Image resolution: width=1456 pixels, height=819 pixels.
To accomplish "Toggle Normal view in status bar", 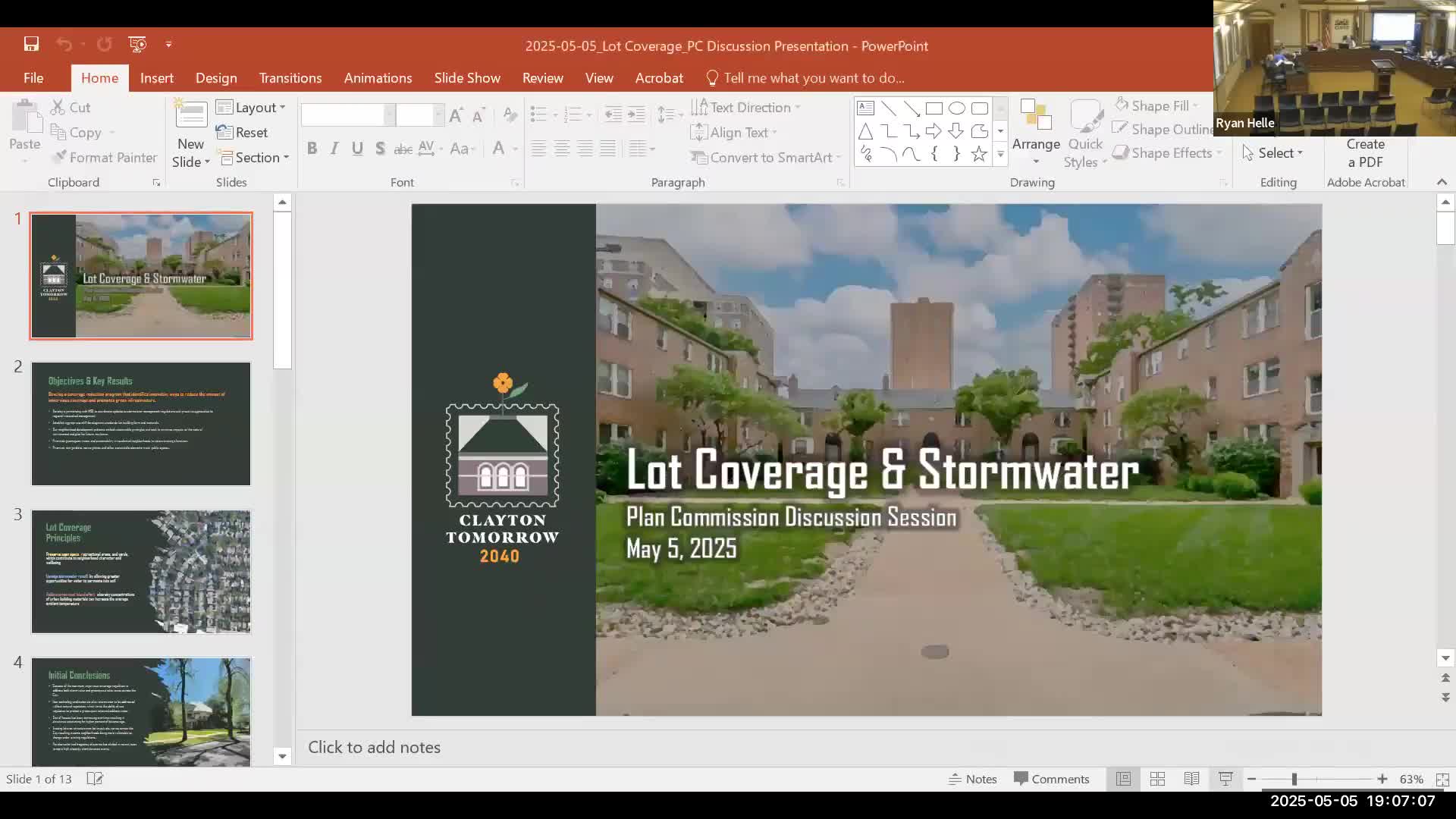I will (1123, 779).
